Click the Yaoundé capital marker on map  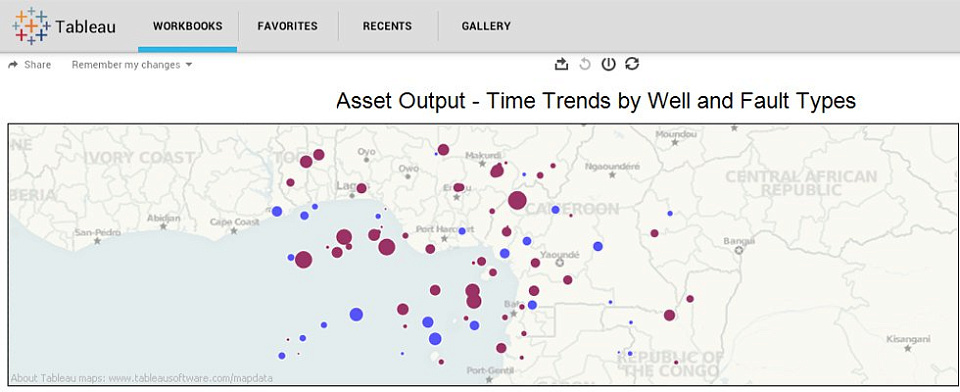[559, 263]
